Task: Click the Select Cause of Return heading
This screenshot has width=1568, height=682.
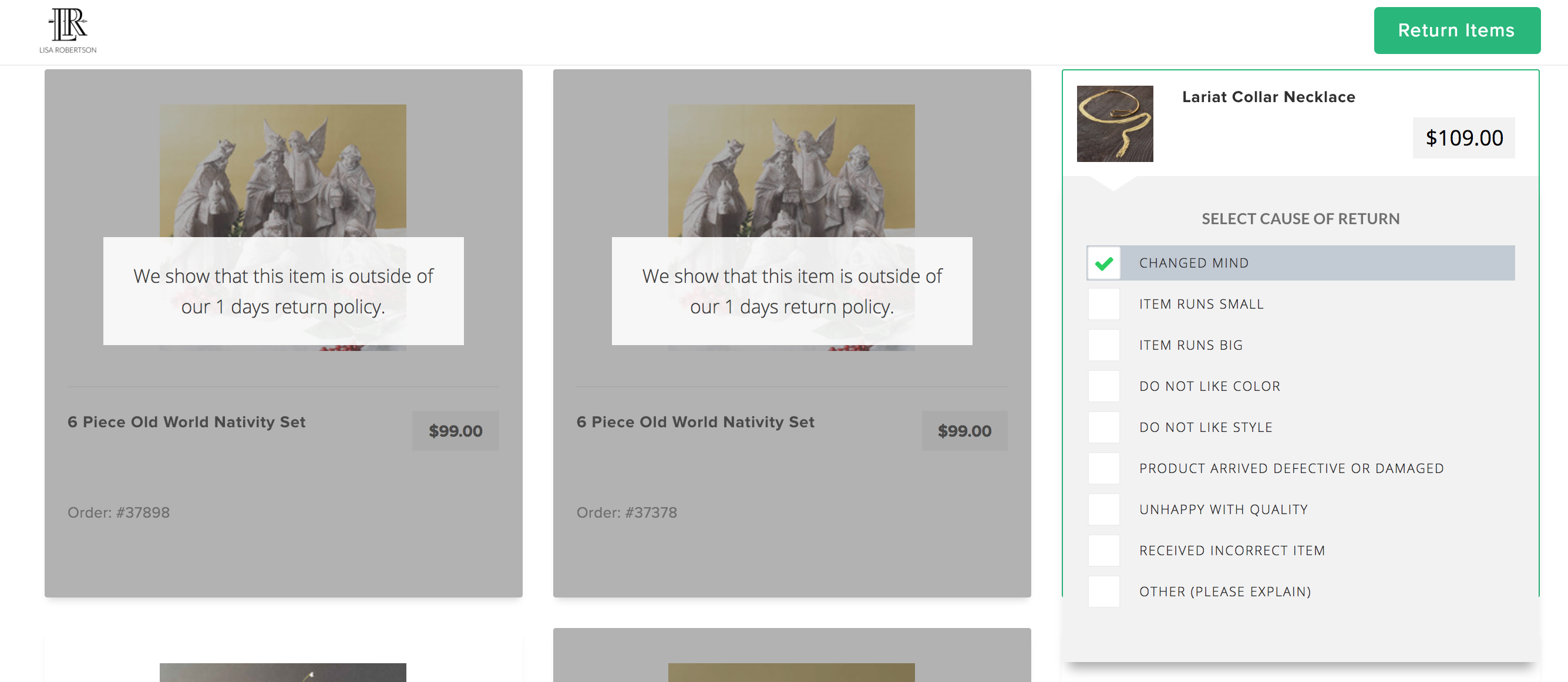Action: 1300,219
